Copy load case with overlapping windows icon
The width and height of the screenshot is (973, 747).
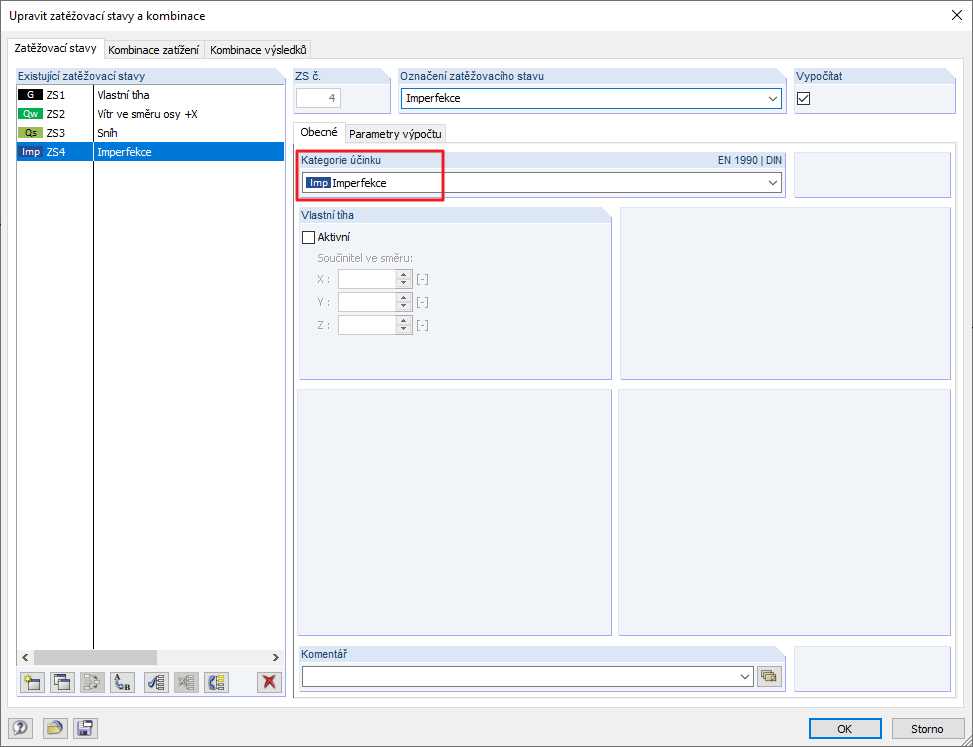coord(62,682)
